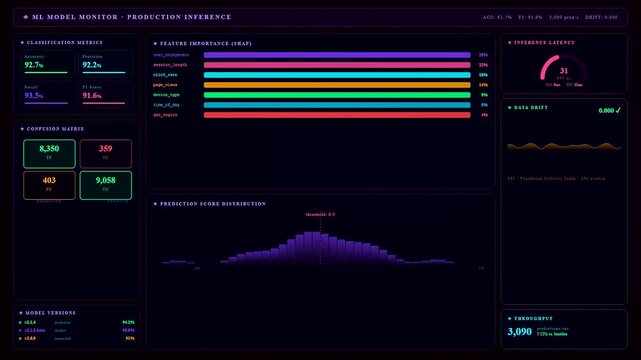The height and width of the screenshot is (360, 641).
Task: Click the pink Inference Latency diamond icon
Action: [509, 42]
